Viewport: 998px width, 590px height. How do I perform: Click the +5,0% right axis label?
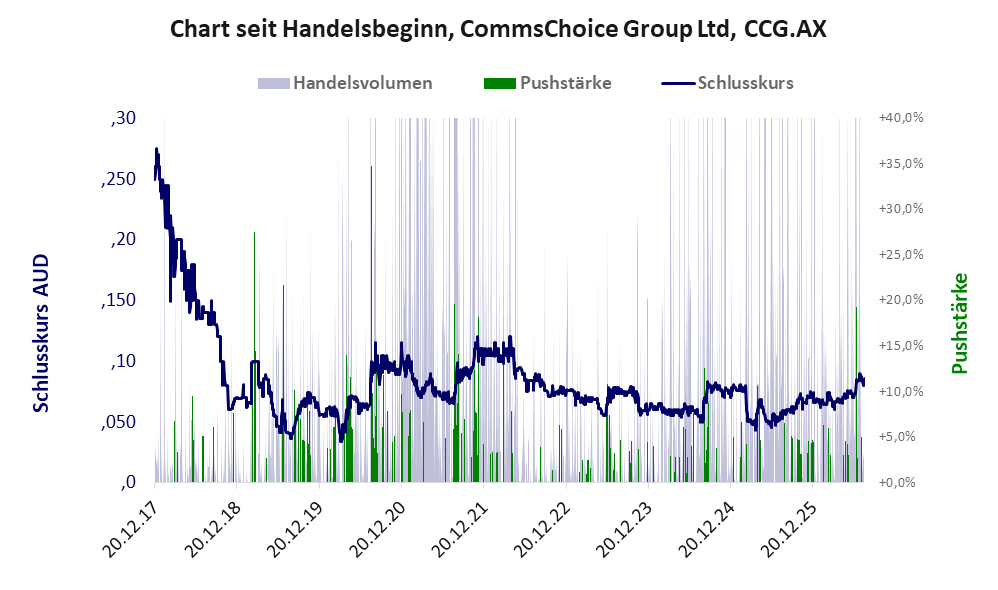pos(897,437)
